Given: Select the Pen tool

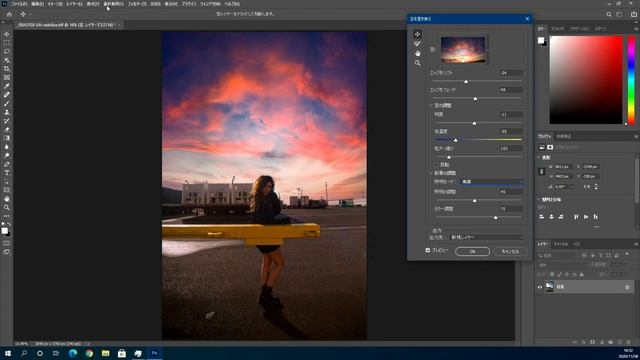Looking at the screenshot, I should [7, 164].
